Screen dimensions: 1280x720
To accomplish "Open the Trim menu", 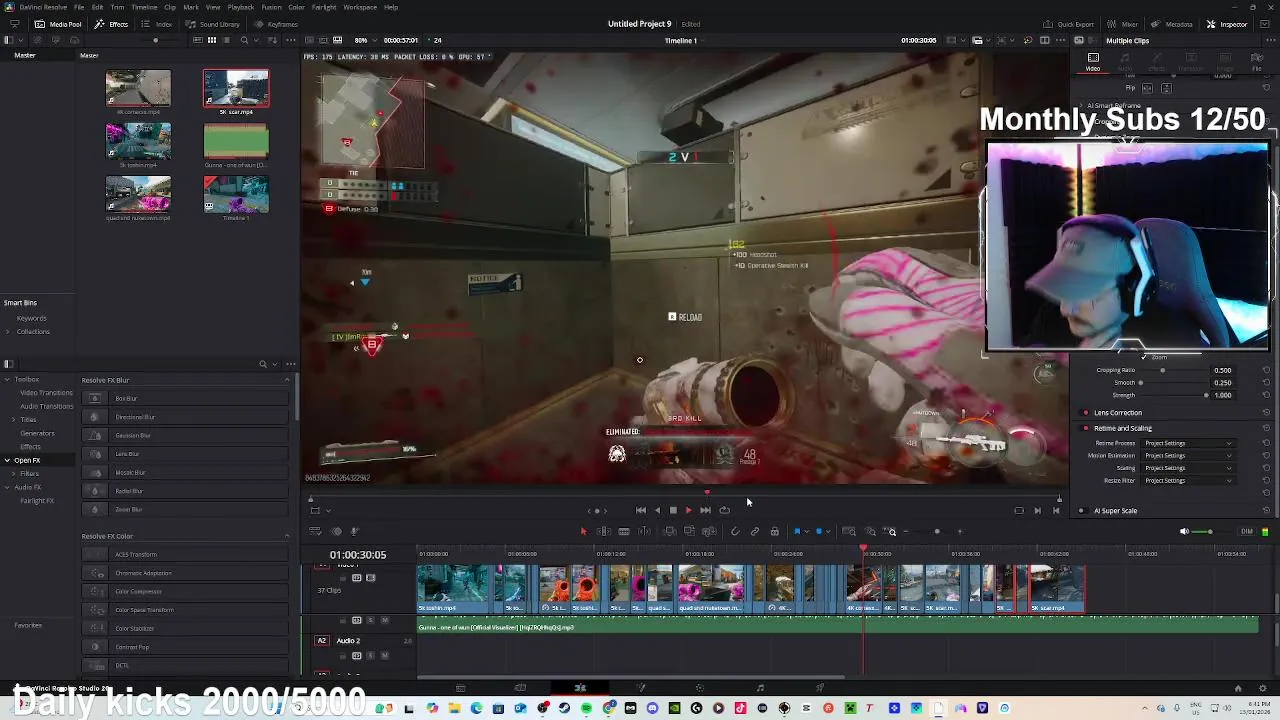I will [x=117, y=7].
